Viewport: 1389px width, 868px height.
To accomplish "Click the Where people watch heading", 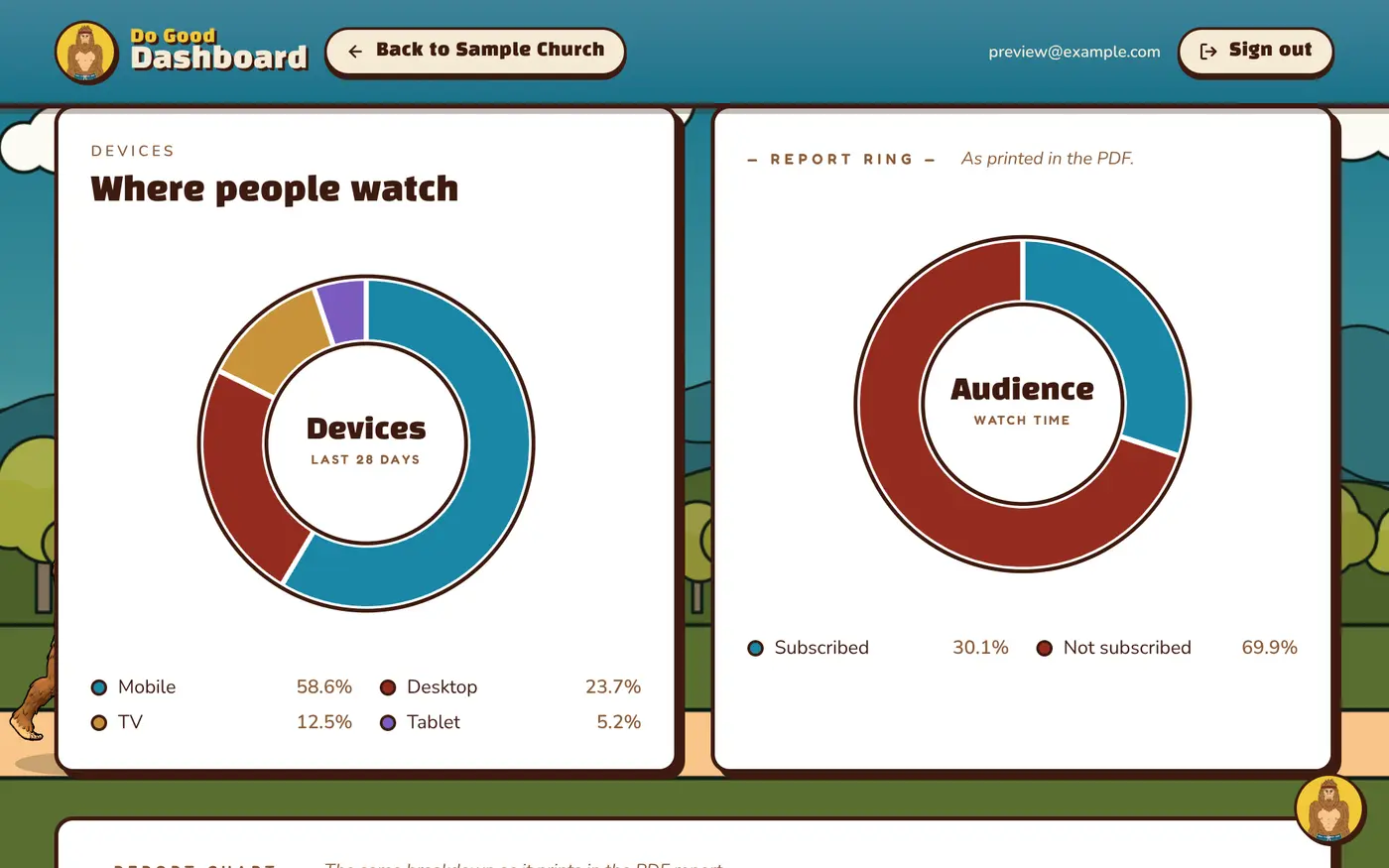I will click(275, 188).
